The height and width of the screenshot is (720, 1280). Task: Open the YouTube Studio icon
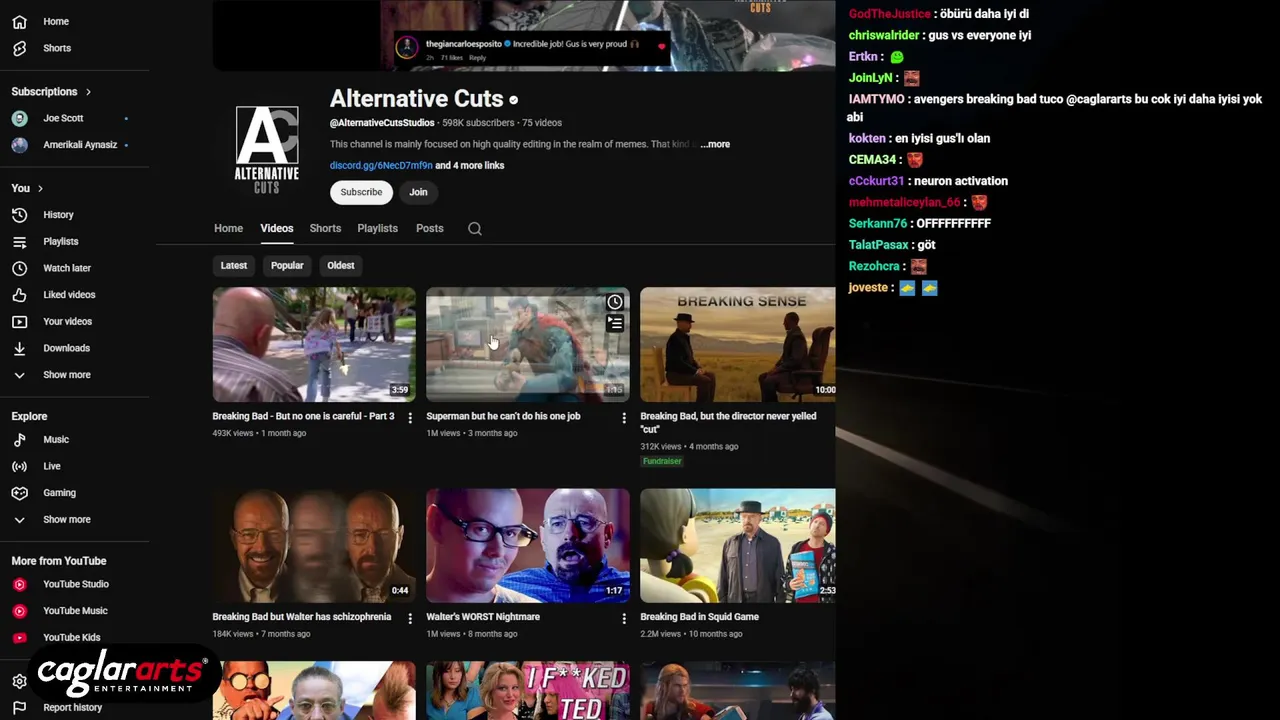pyautogui.click(x=19, y=584)
